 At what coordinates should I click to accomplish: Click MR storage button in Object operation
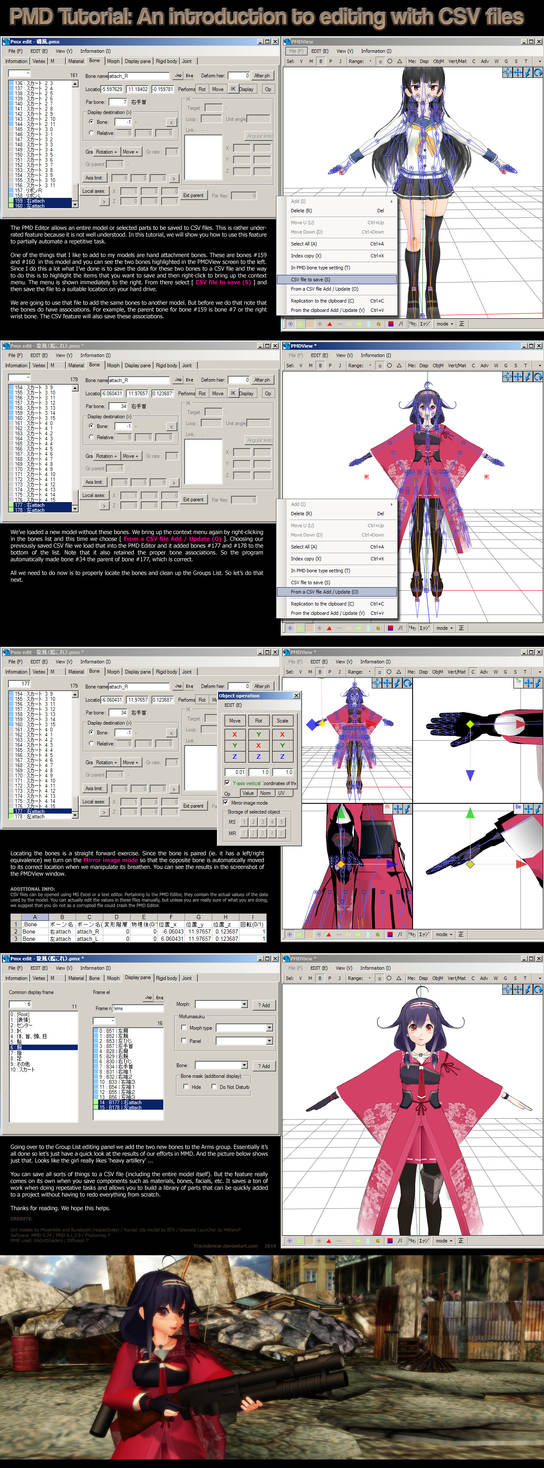[x=232, y=833]
